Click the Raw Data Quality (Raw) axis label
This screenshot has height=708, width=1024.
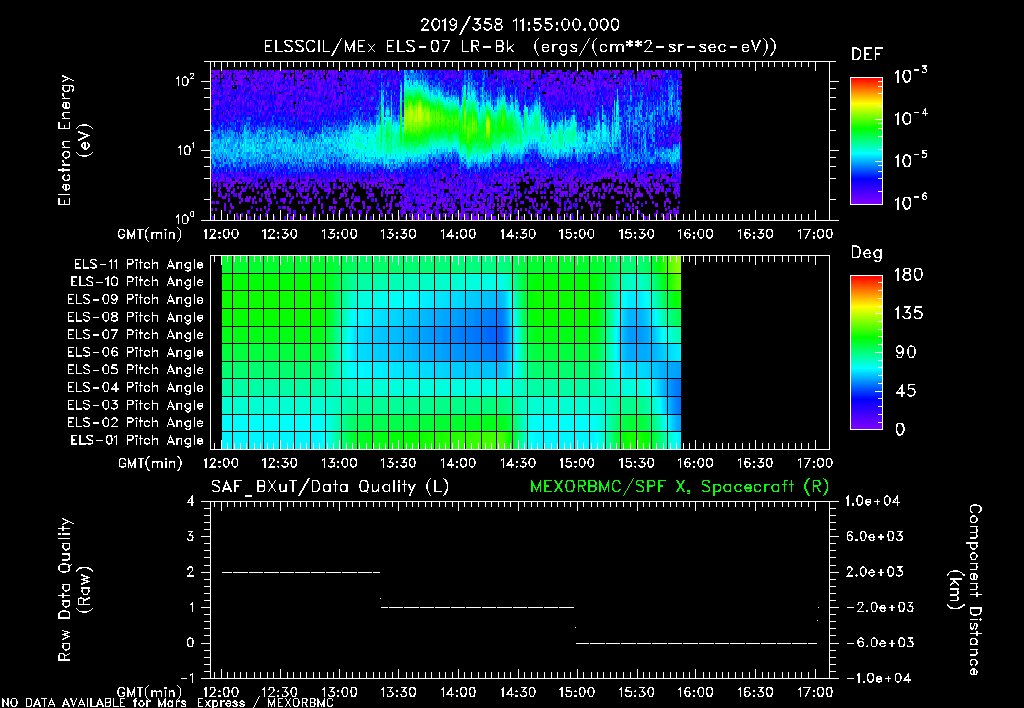[x=74, y=589]
